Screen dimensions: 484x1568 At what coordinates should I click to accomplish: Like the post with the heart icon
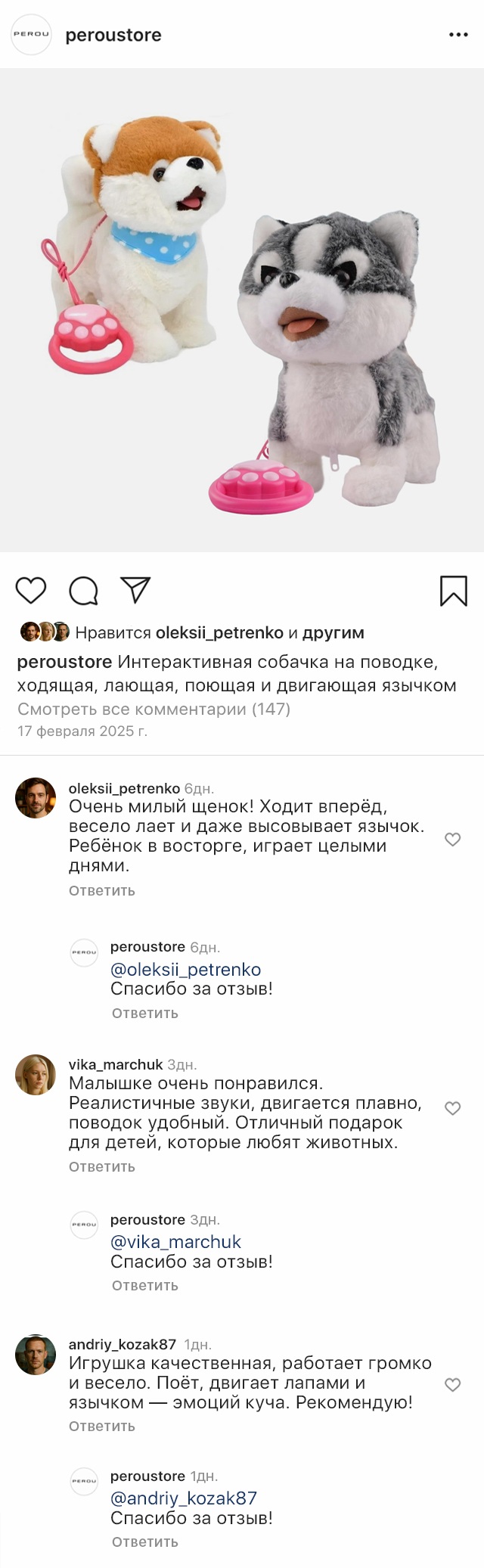[31, 590]
